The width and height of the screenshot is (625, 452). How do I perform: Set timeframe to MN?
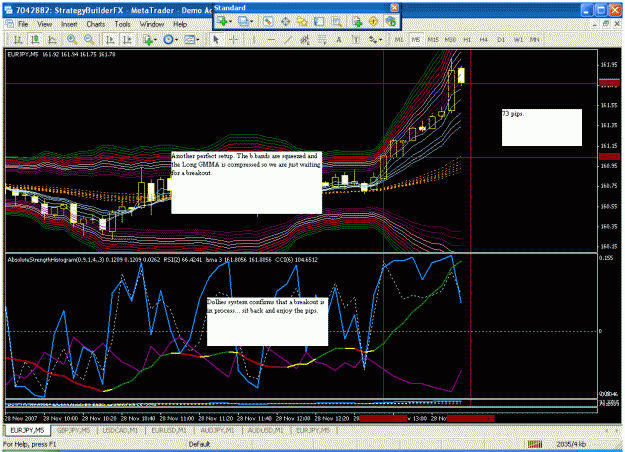pos(535,39)
